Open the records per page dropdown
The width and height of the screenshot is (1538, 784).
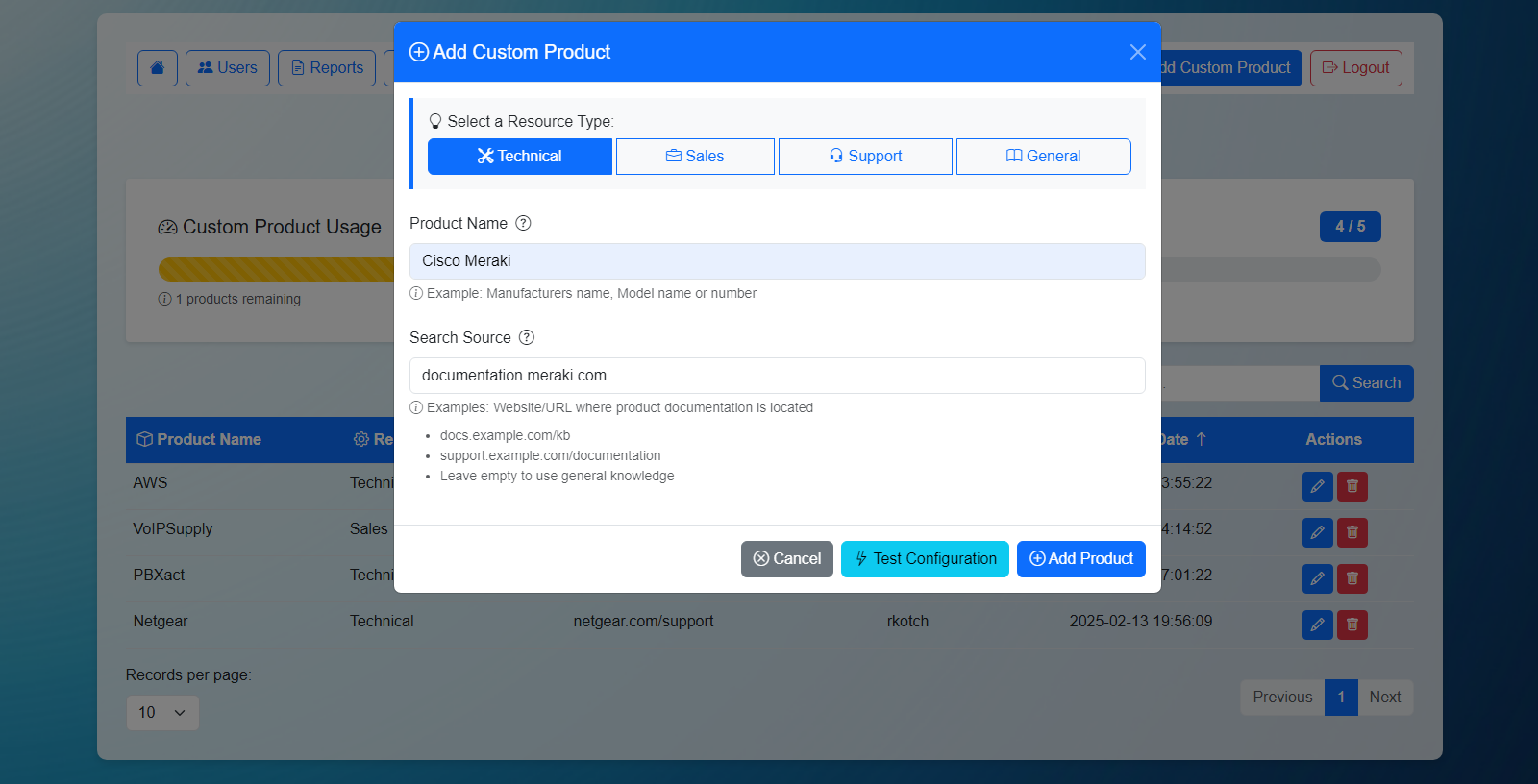162,713
